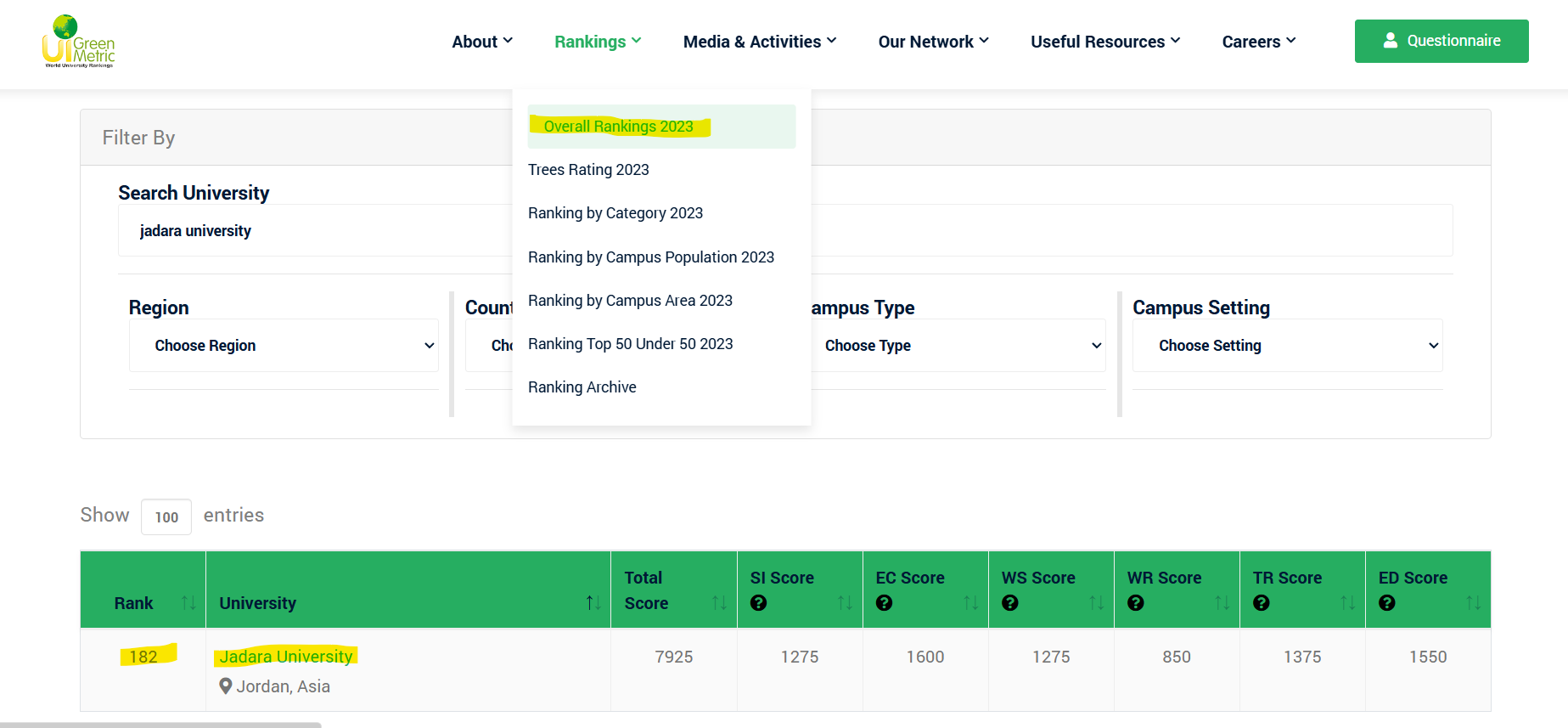The height and width of the screenshot is (728, 1568).
Task: Click the Jordan, Asia location text
Action: tap(283, 686)
